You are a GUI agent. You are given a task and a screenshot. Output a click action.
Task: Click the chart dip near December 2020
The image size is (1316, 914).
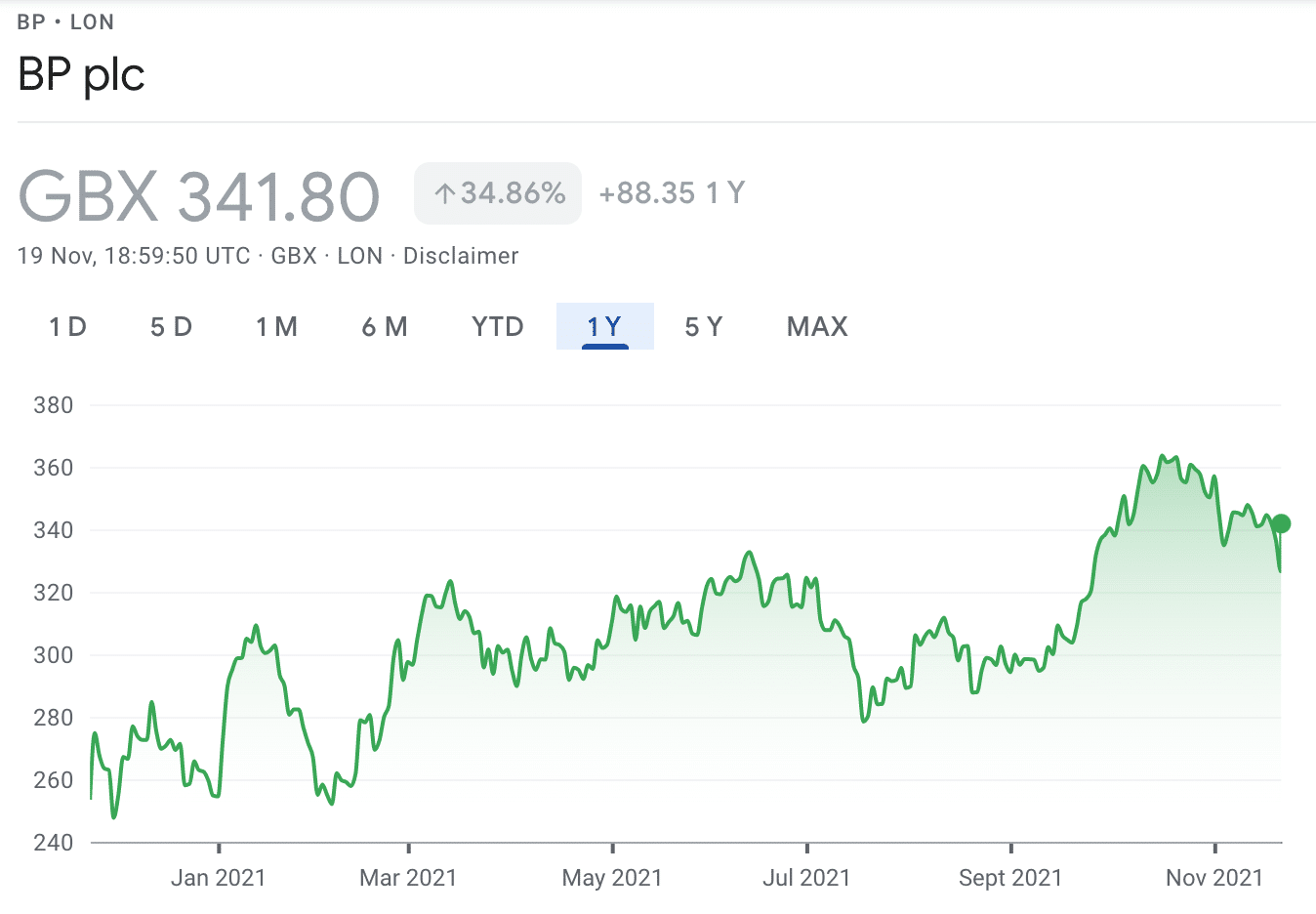(x=113, y=818)
